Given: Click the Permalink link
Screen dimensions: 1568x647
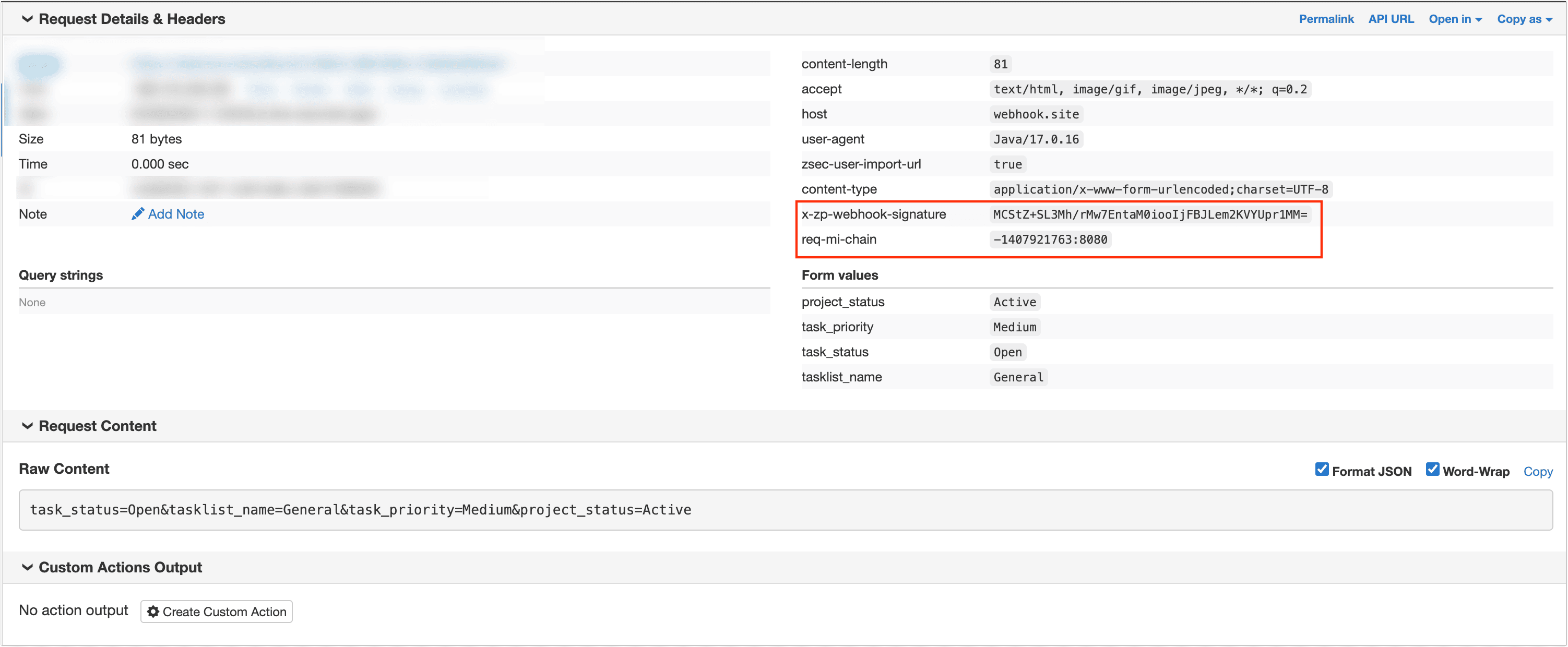Looking at the screenshot, I should coord(1326,19).
